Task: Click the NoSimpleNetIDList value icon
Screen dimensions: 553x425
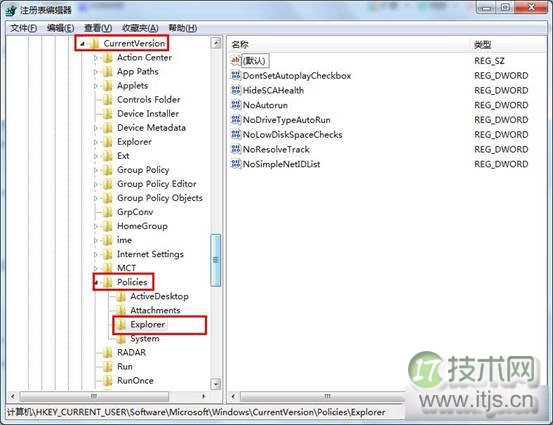Action: click(x=236, y=164)
